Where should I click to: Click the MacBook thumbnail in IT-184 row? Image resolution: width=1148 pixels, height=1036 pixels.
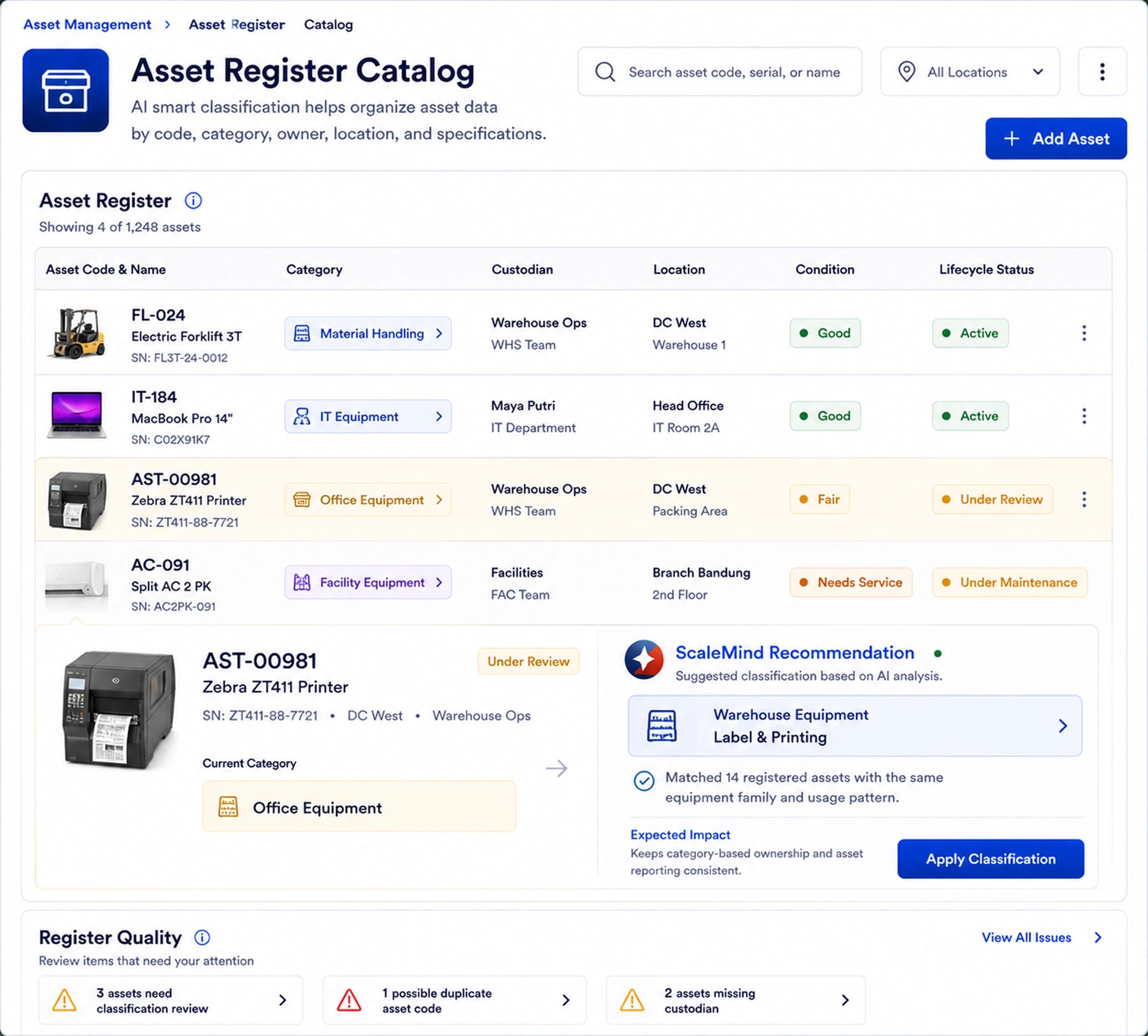(x=77, y=415)
